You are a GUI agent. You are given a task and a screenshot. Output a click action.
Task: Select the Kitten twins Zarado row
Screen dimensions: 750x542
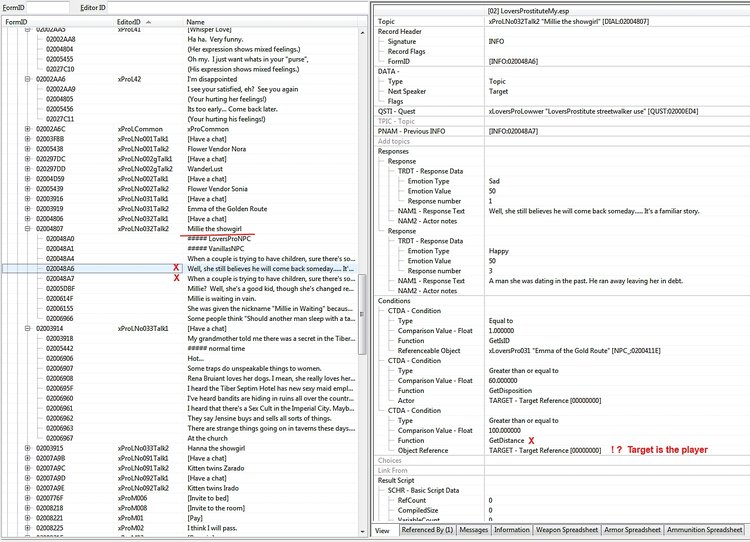179,468
